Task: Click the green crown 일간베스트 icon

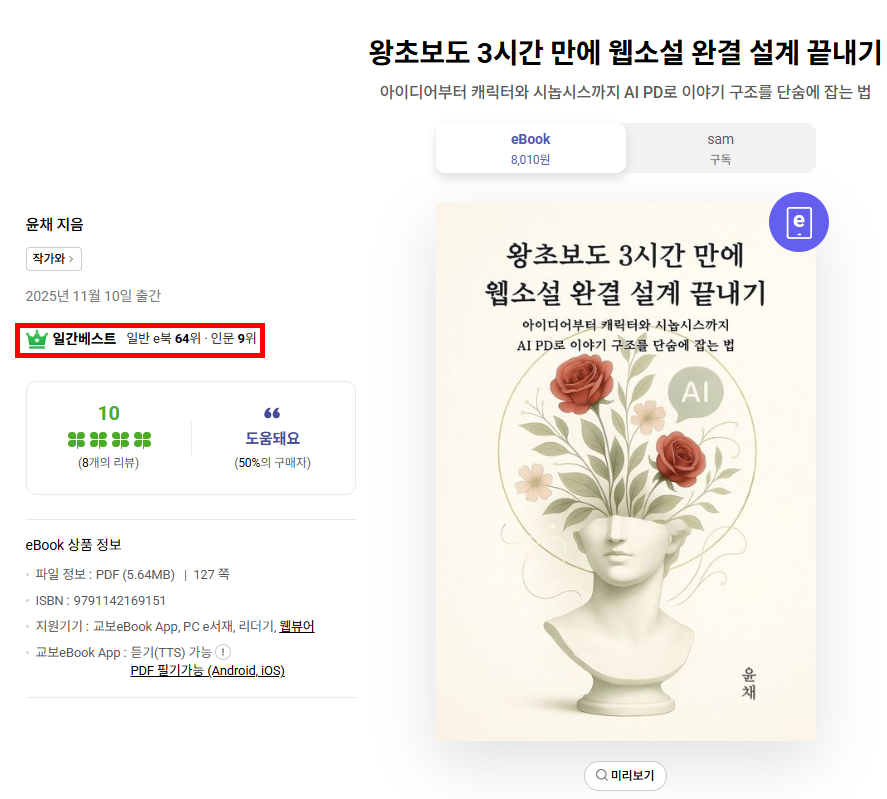Action: tap(37, 339)
